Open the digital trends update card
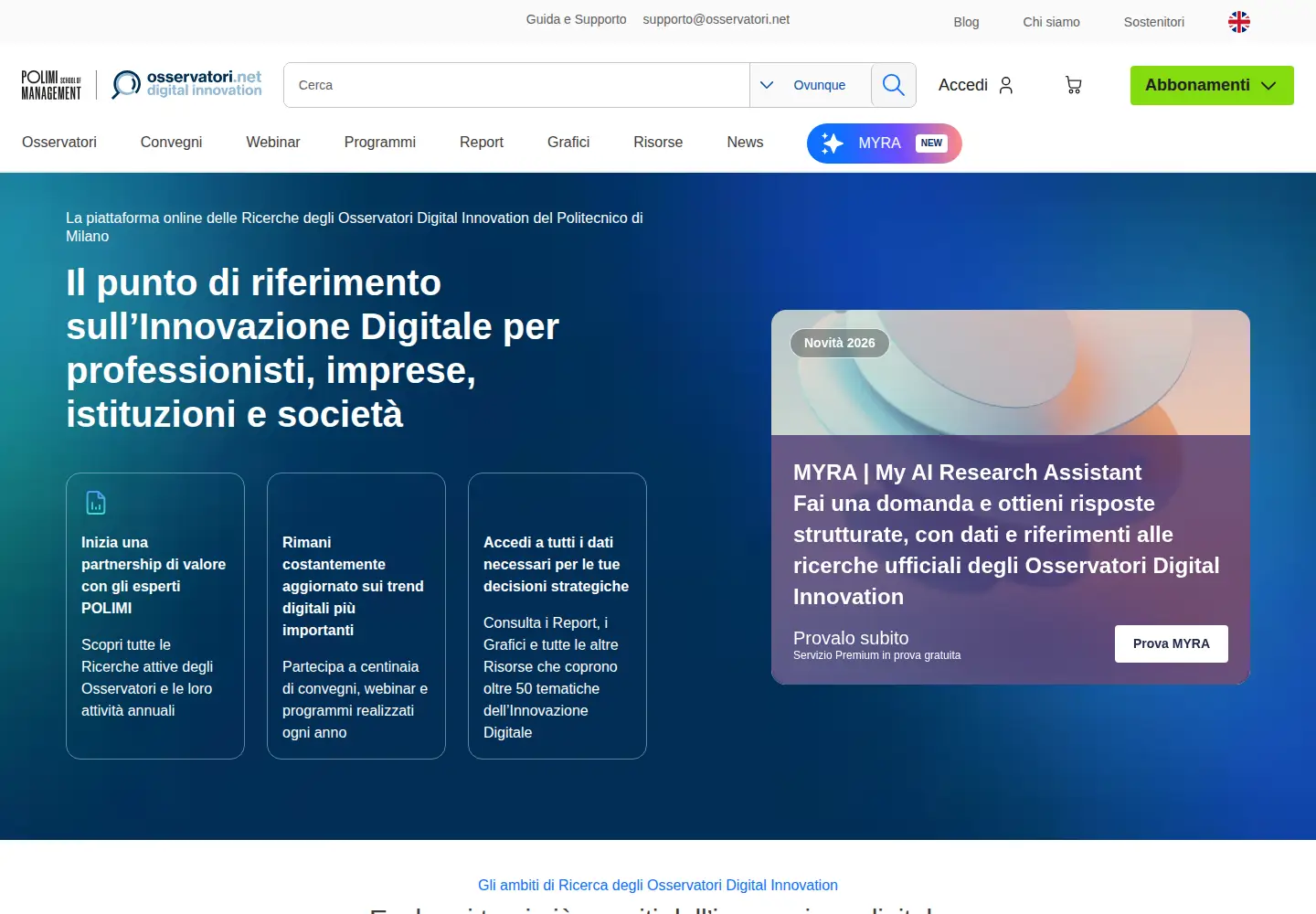The width and height of the screenshot is (1316, 914). click(x=356, y=616)
